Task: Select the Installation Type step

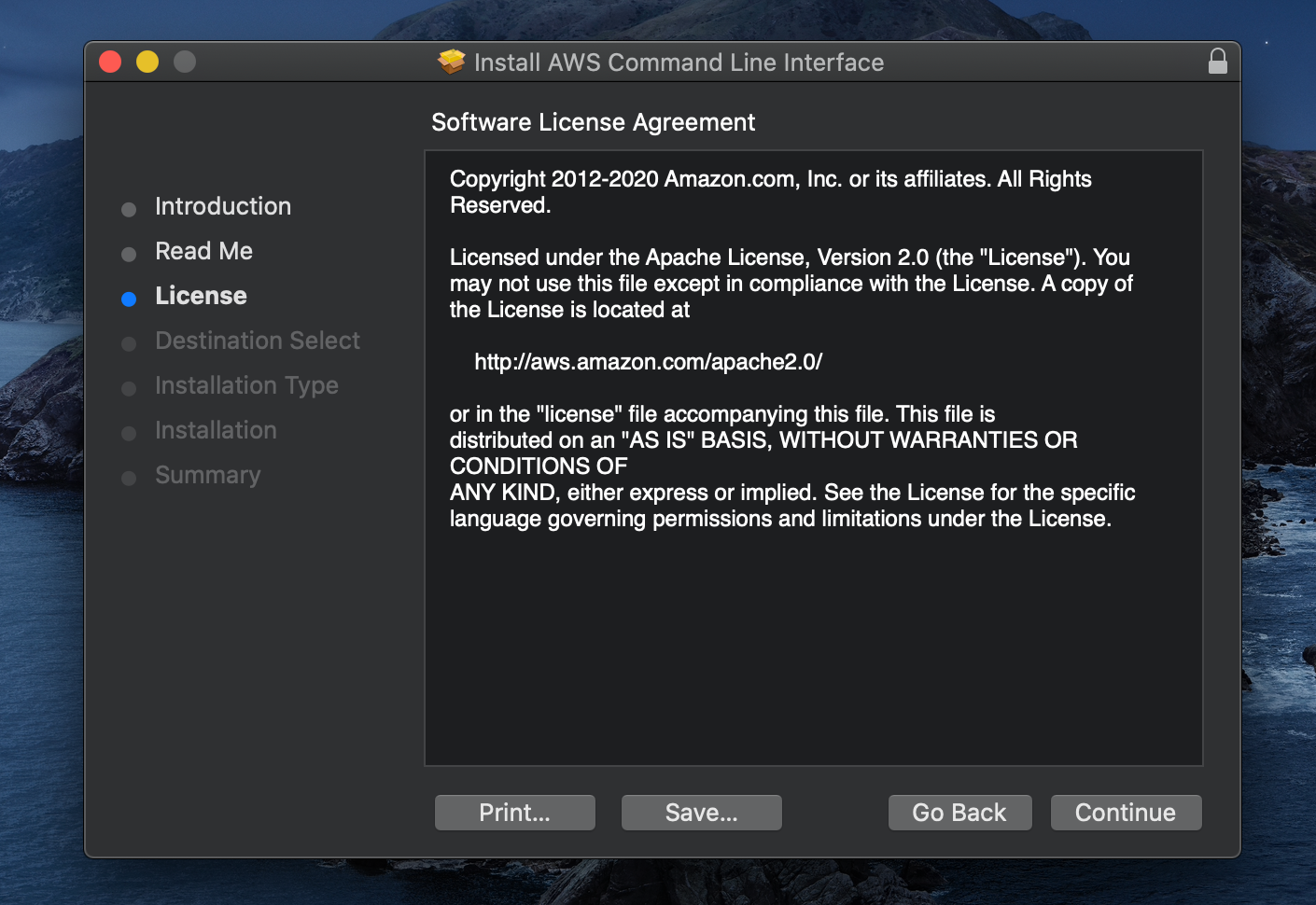Action: pos(246,385)
